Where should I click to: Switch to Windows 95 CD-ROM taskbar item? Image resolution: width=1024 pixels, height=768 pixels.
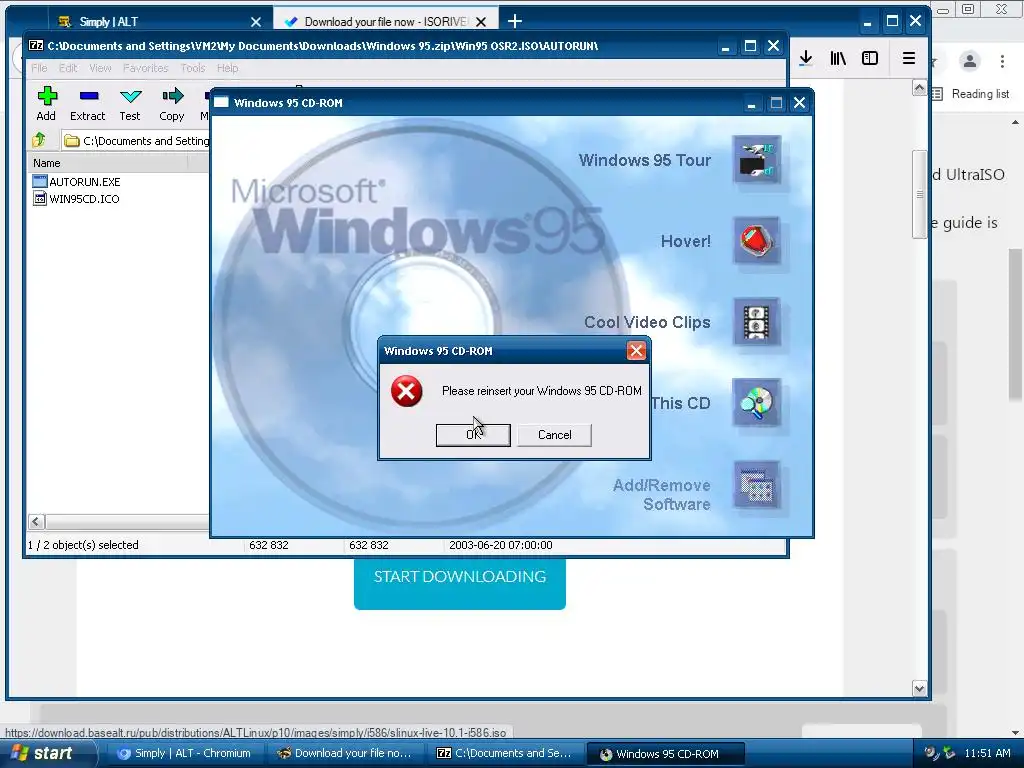[x=665, y=753]
